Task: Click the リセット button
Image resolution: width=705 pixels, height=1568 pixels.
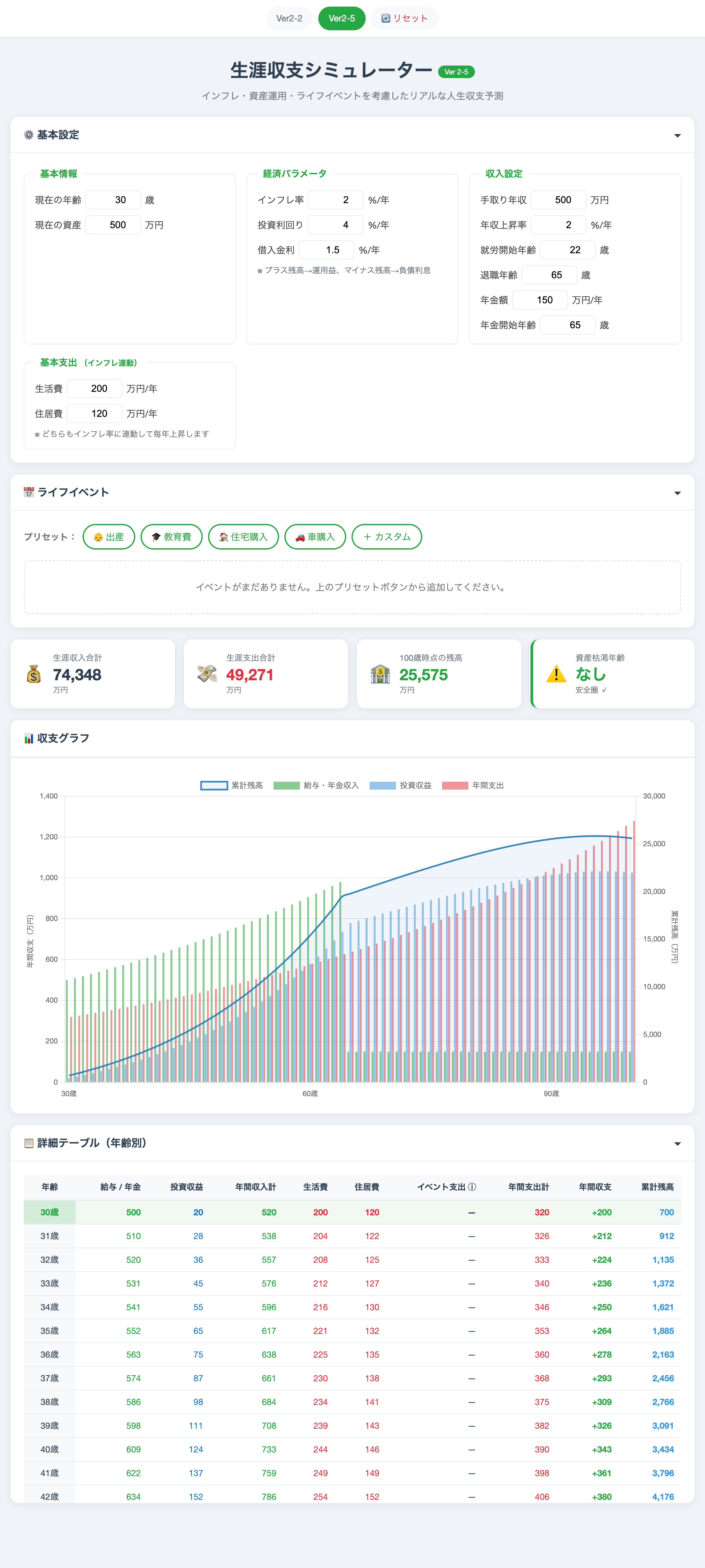Action: [405, 18]
